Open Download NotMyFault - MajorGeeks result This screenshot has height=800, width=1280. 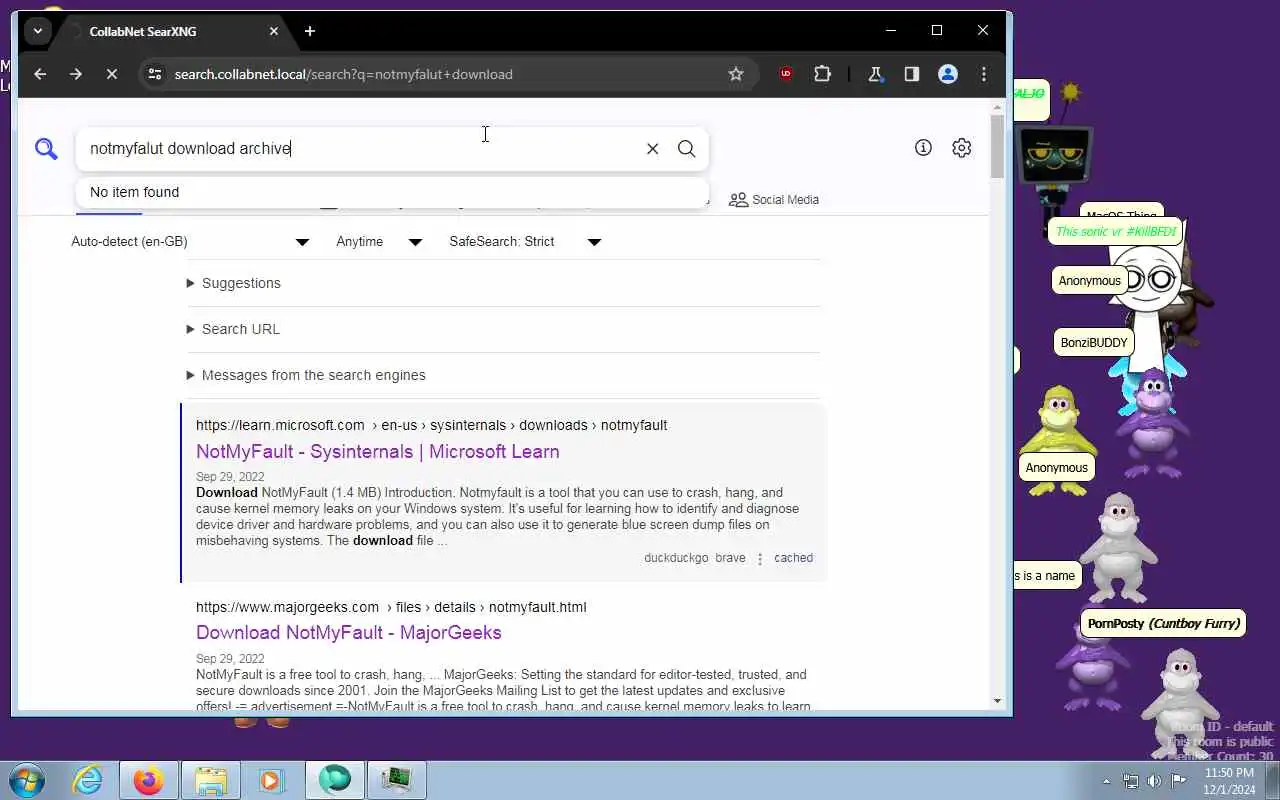349,632
